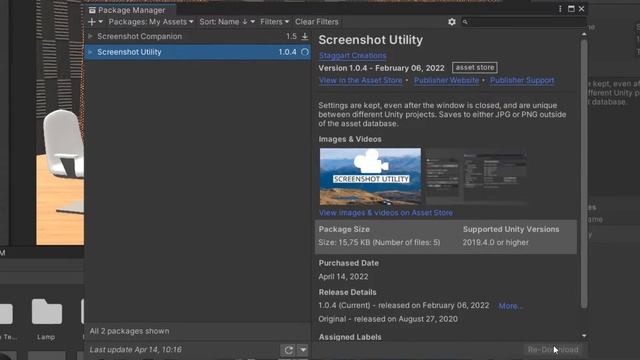This screenshot has width=640, height=360.
Task: Select the Lamp folder in Project window
Action: [47, 318]
